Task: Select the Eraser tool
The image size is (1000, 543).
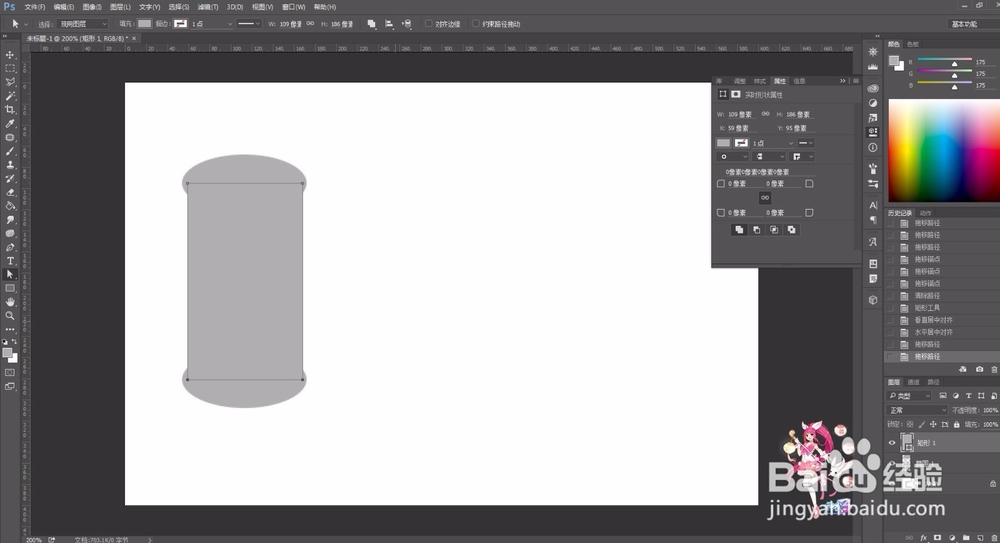Action: tap(10, 192)
